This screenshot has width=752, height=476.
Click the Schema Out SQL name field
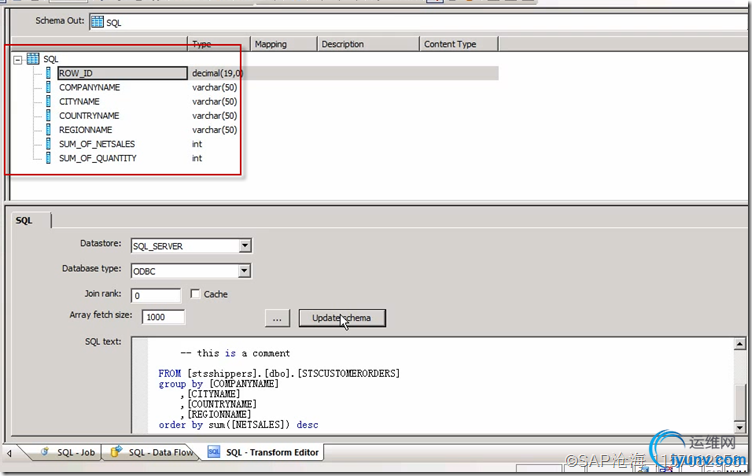(x=420, y=22)
